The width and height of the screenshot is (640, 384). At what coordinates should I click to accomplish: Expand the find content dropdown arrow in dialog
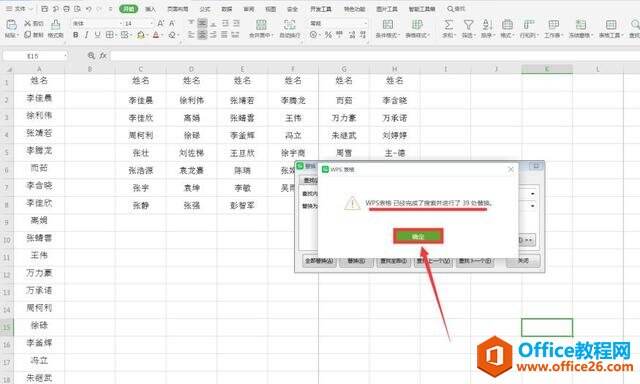point(533,193)
